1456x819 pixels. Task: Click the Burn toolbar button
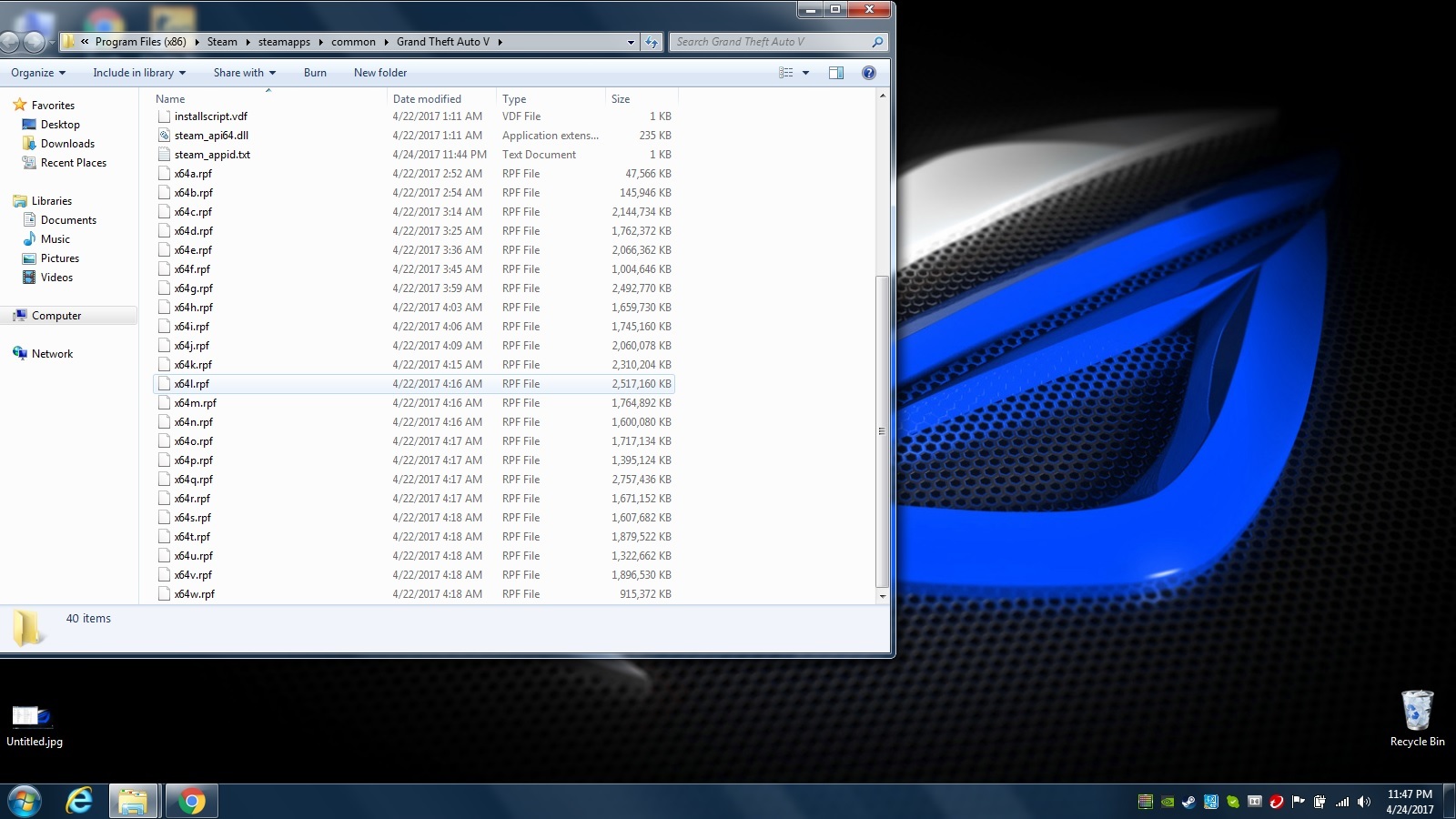pyautogui.click(x=315, y=73)
